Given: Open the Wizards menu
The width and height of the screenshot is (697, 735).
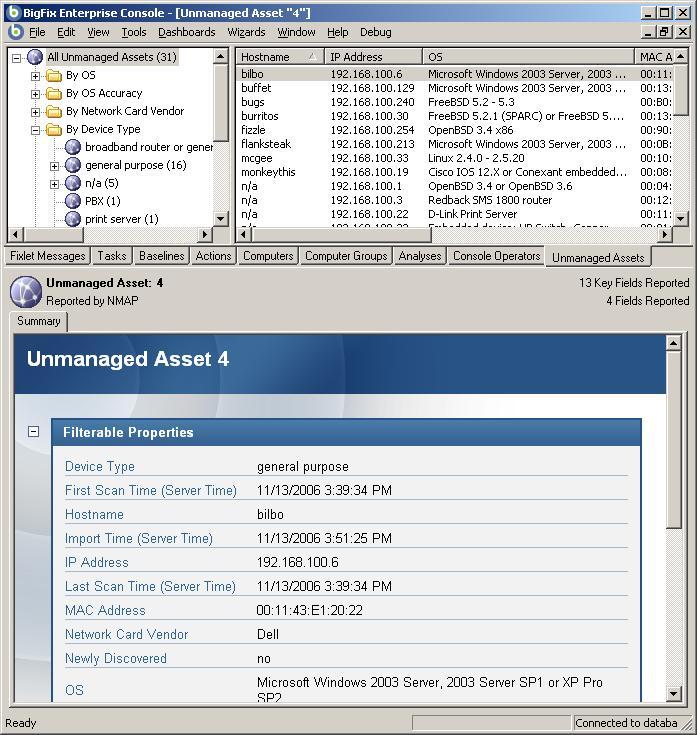Looking at the screenshot, I should (x=246, y=32).
